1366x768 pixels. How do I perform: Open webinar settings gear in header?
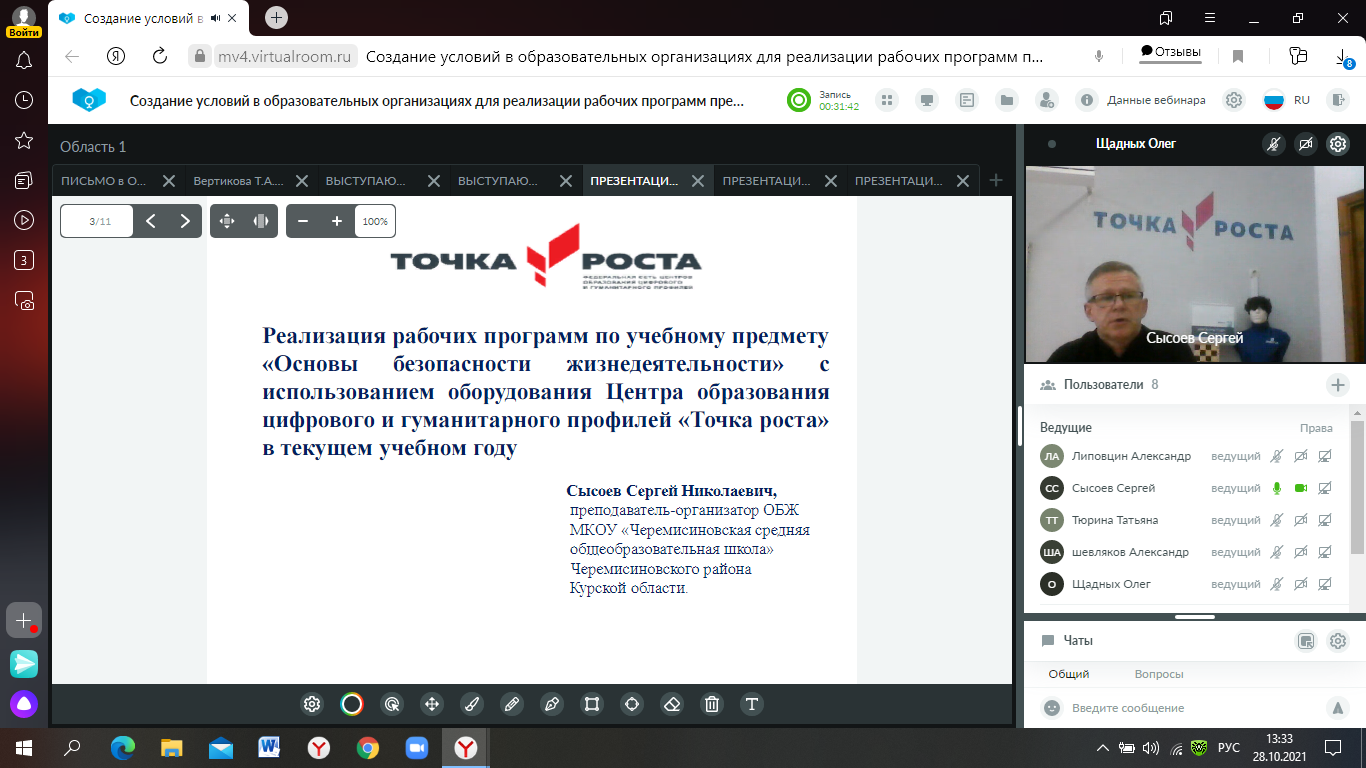pyautogui.click(x=1234, y=100)
